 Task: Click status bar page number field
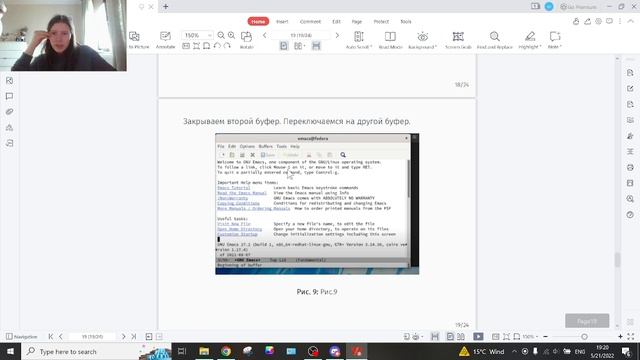[92, 337]
